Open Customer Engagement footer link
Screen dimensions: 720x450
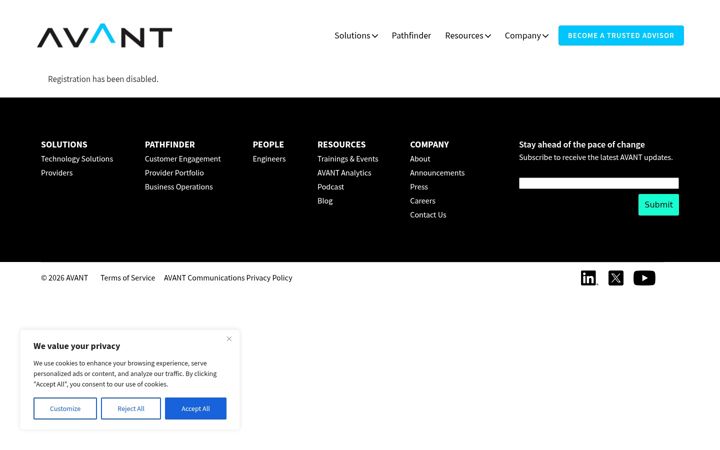tap(183, 159)
